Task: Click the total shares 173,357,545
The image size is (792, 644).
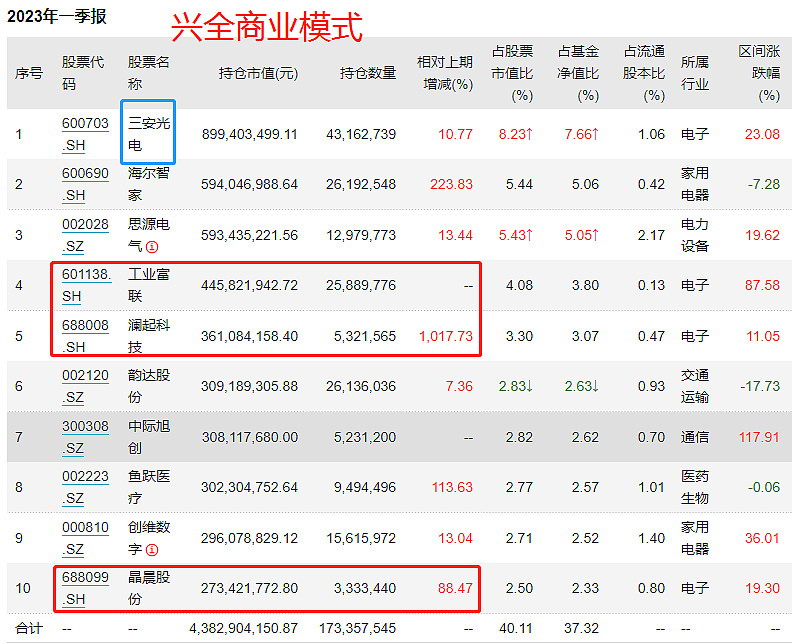Action: pyautogui.click(x=358, y=628)
